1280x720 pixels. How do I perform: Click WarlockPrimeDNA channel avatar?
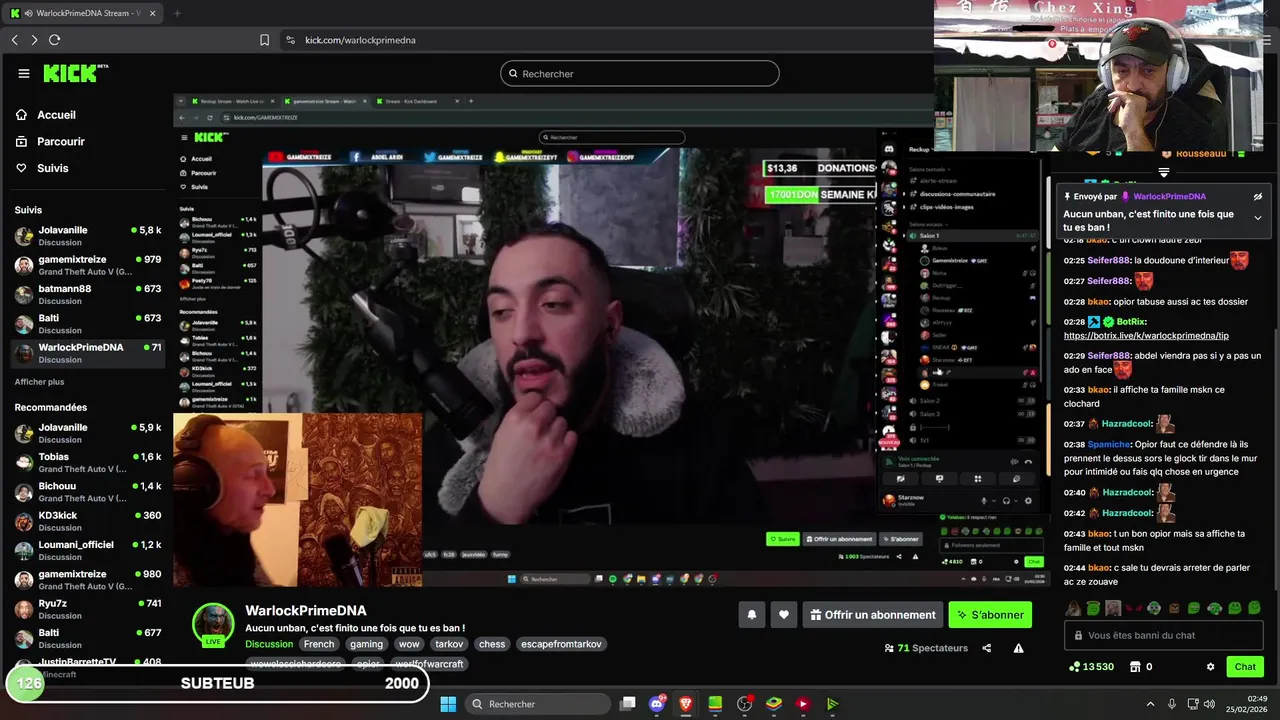213,623
